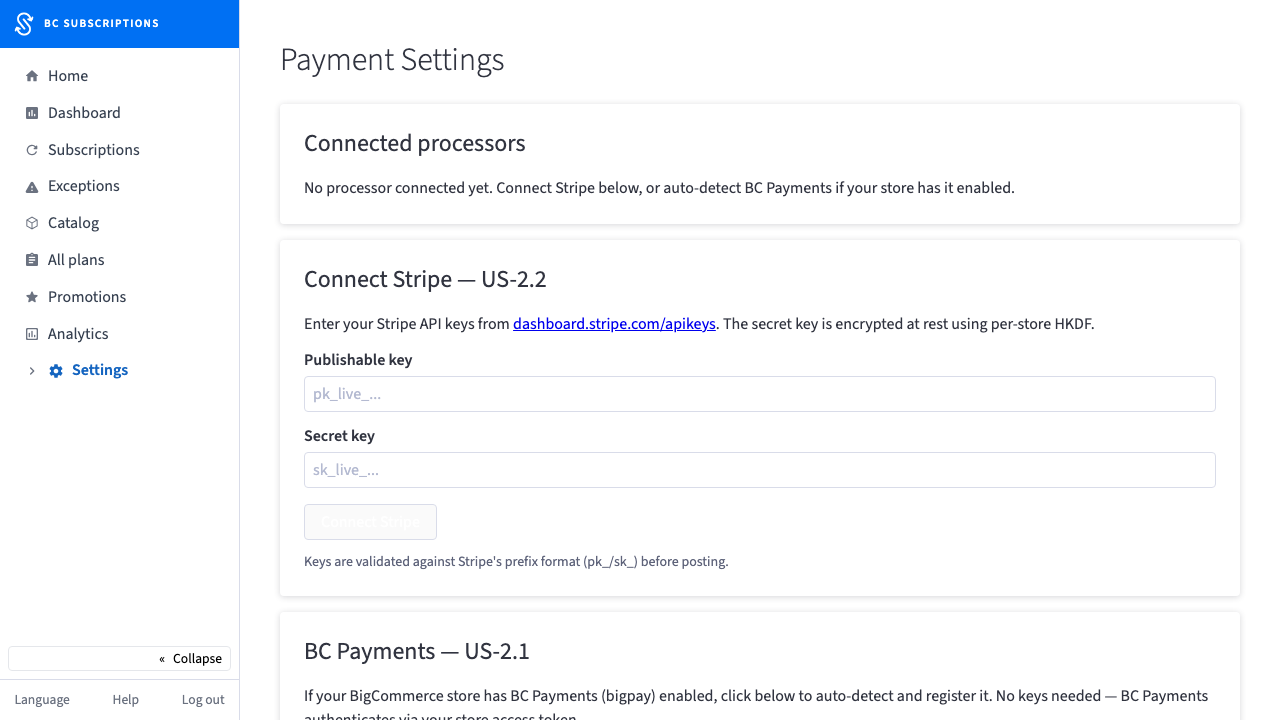This screenshot has width=1280, height=720.
Task: Click the Connect Stripe button
Action: click(370, 522)
